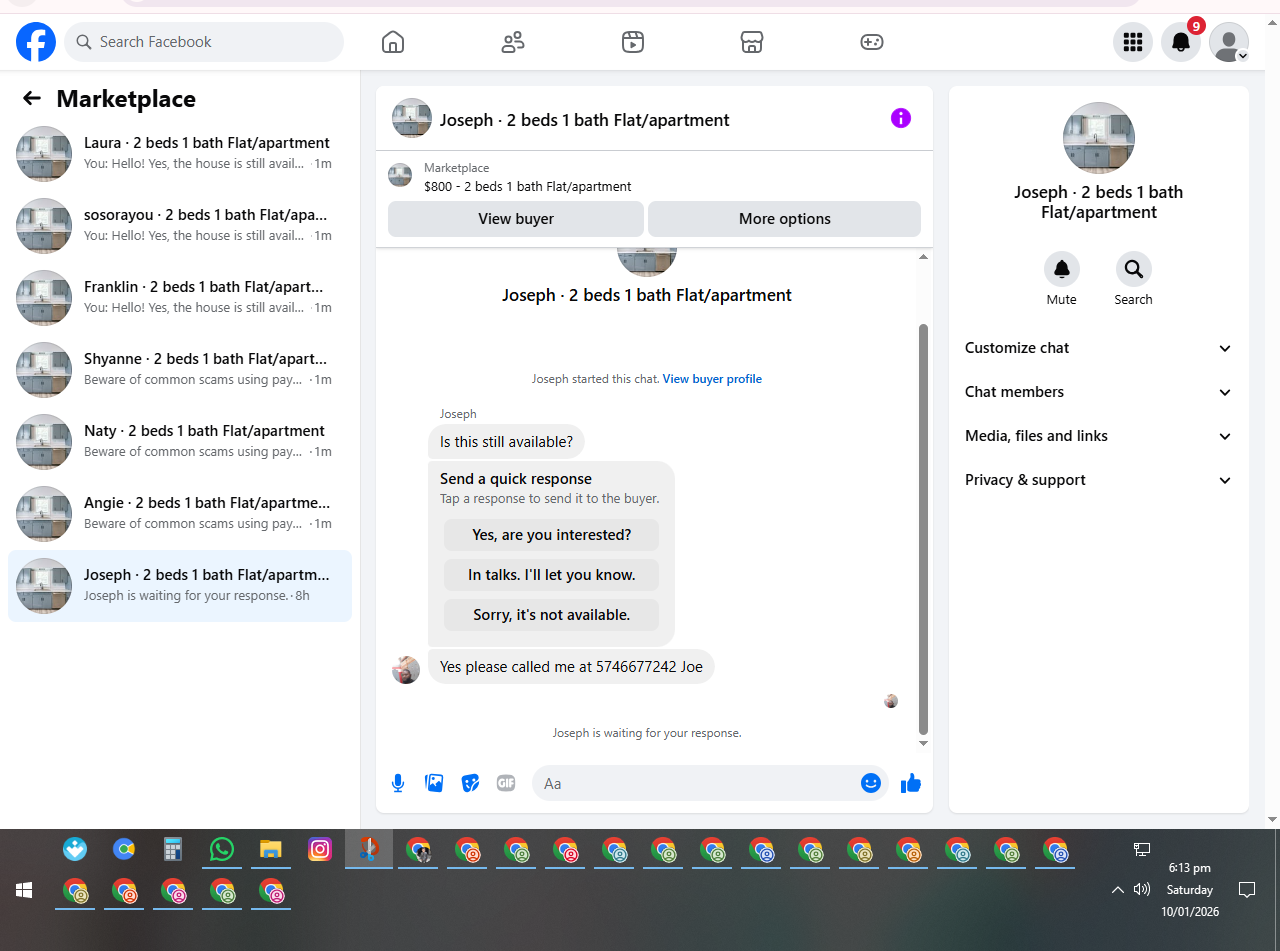Screen dimensions: 1280x951
Task: Open the Windows notification center
Action: coord(1247,889)
